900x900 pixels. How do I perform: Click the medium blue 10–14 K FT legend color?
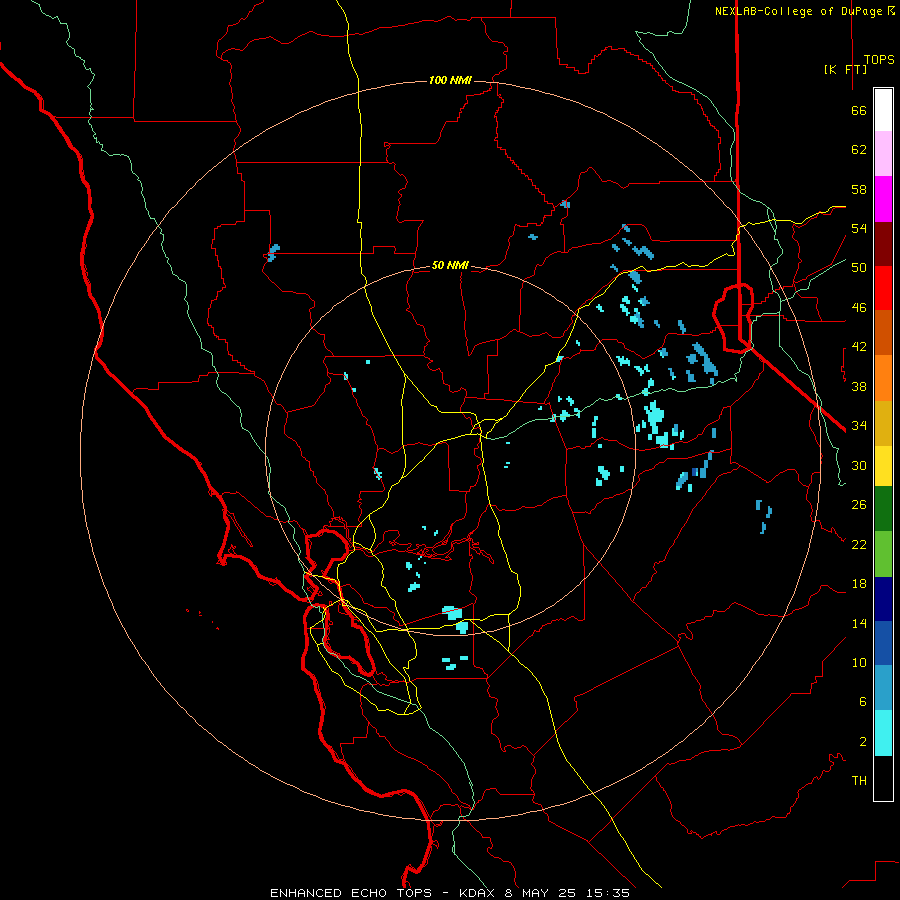click(883, 643)
